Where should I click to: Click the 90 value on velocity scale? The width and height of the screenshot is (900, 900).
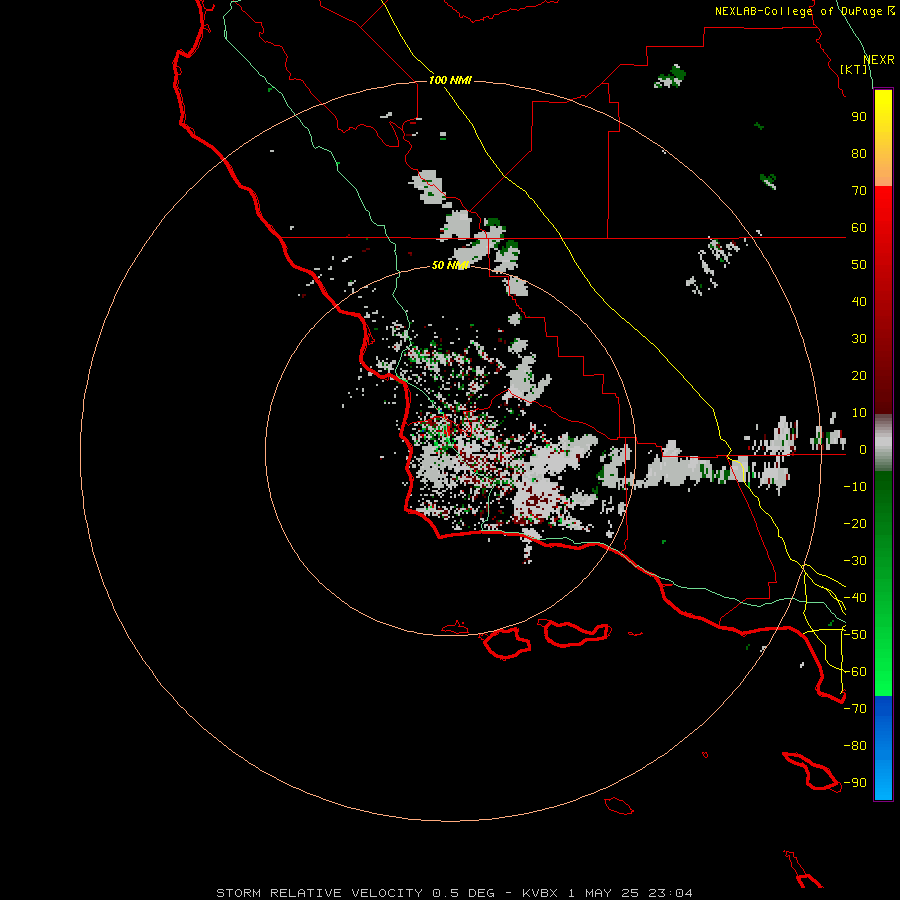coord(859,117)
